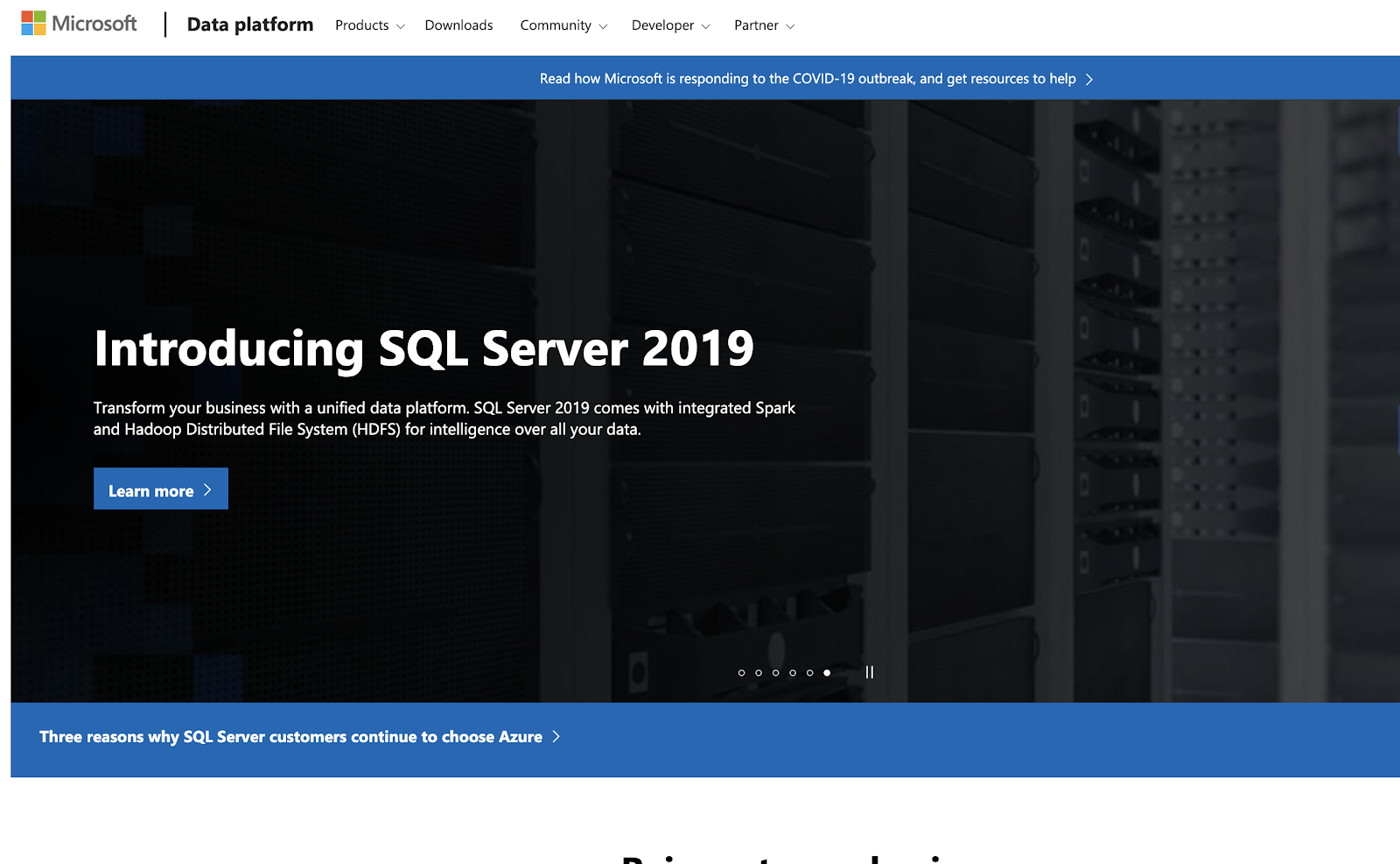Open the 'Three reasons why SQL Server customers' link
The height and width of the screenshot is (864, 1400).
(300, 737)
